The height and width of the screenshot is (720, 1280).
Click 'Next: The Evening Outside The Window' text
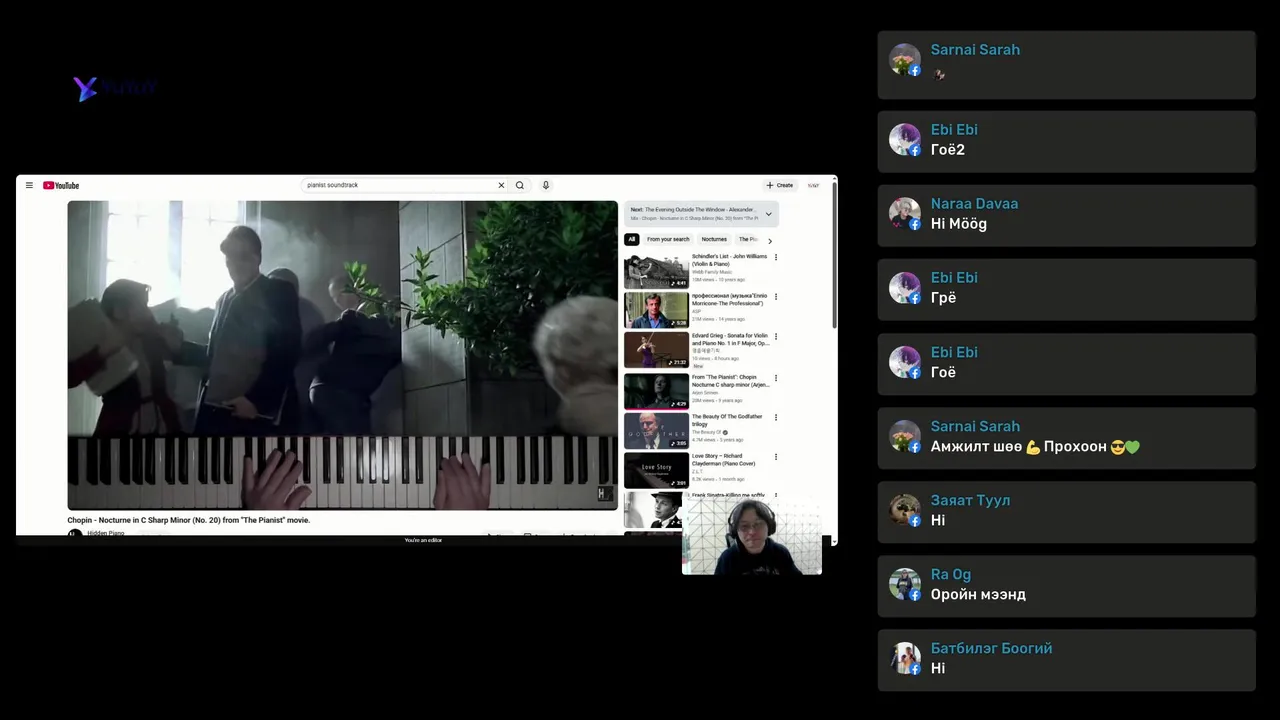692,210
